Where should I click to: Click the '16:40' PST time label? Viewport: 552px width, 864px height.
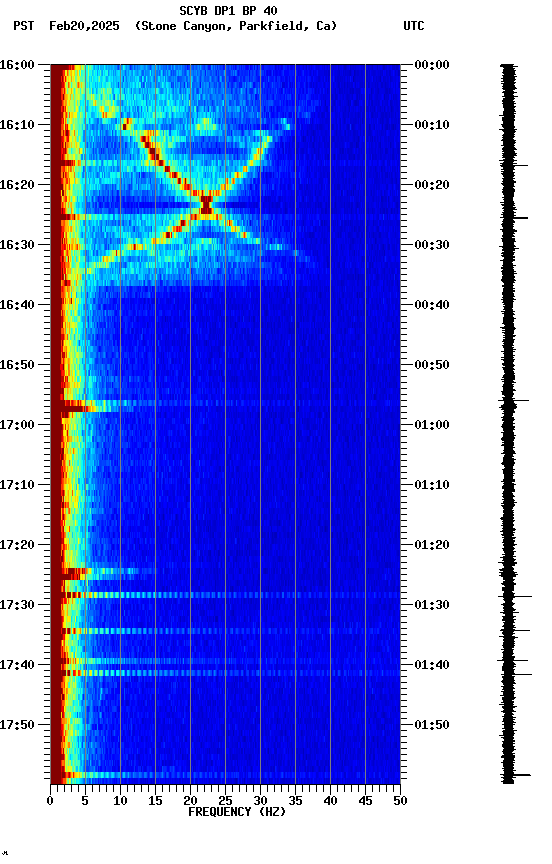(x=17, y=305)
